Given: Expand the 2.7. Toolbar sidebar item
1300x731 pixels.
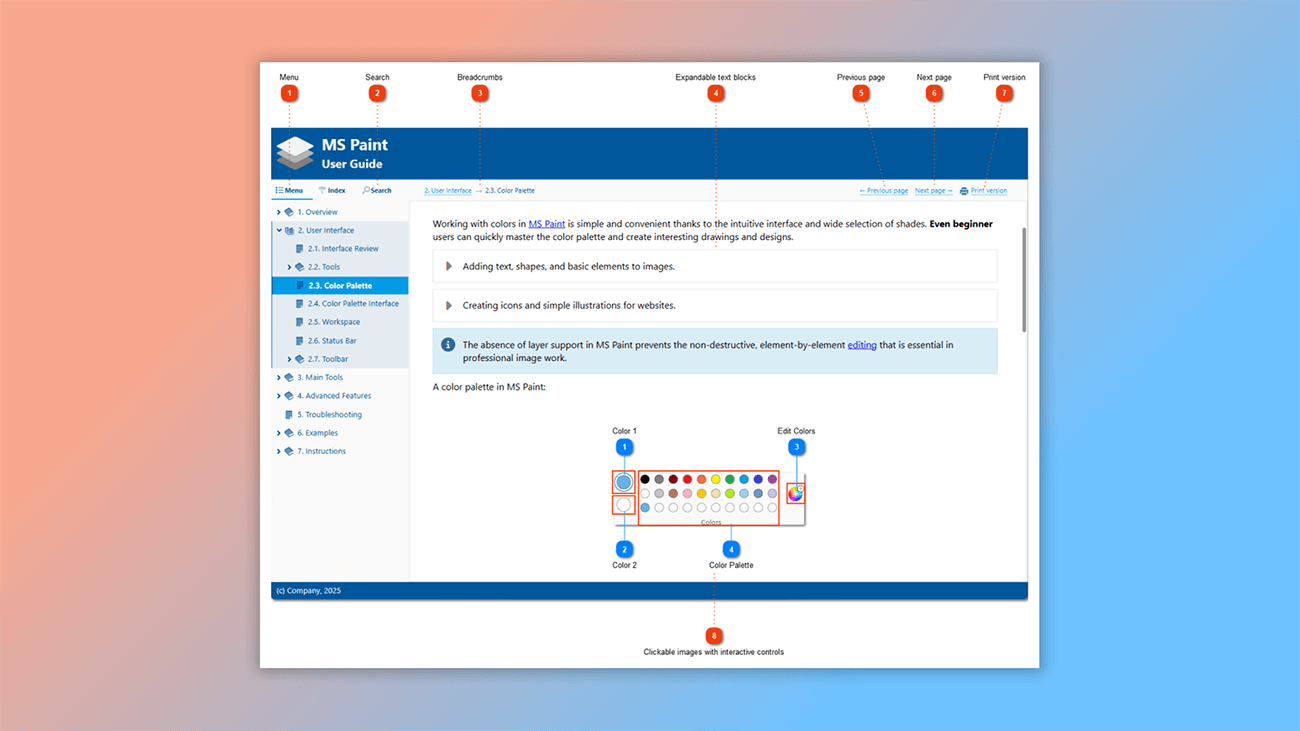Looking at the screenshot, I should point(289,358).
